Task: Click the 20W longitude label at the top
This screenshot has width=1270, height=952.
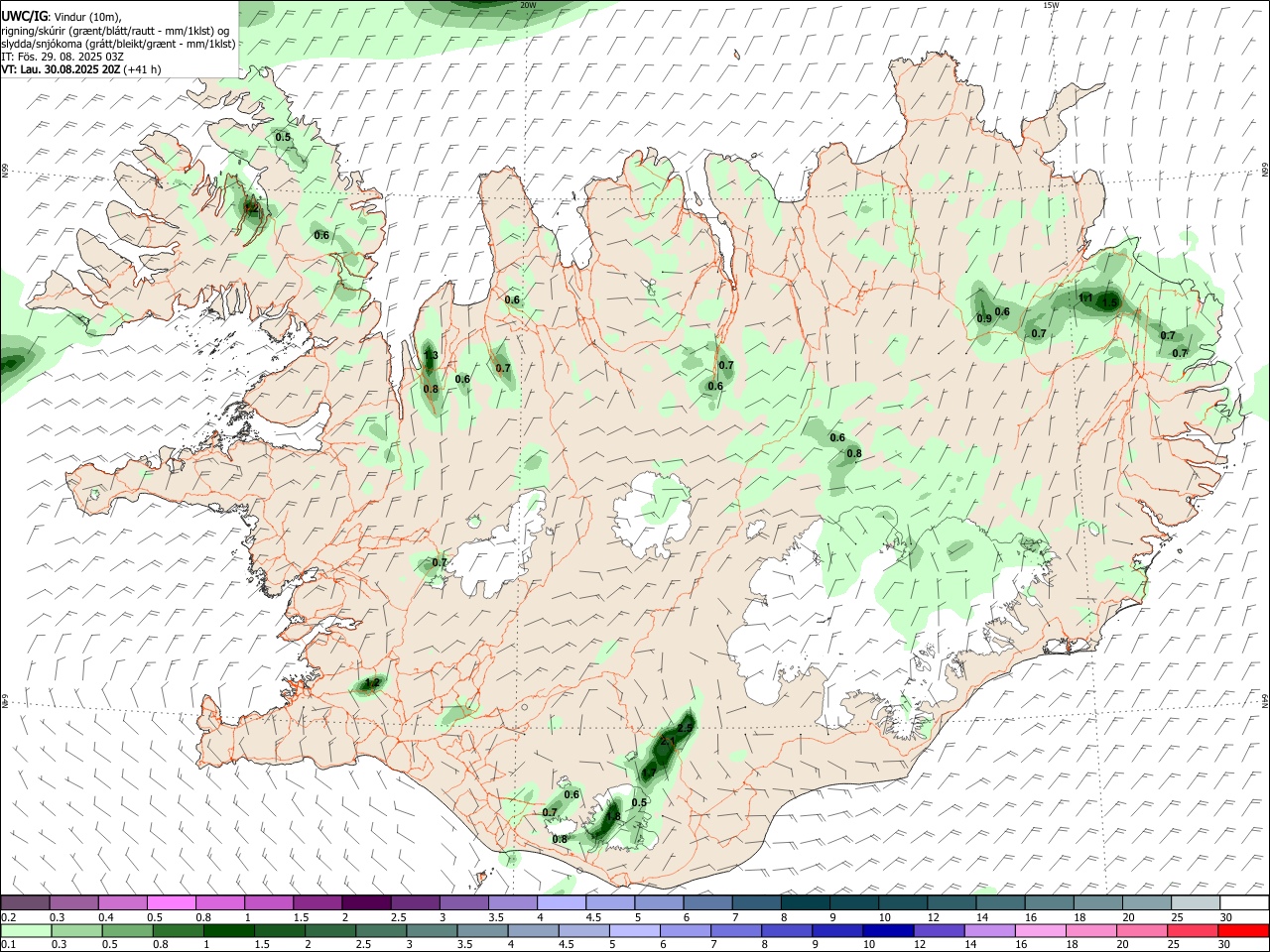Action: 528,5
